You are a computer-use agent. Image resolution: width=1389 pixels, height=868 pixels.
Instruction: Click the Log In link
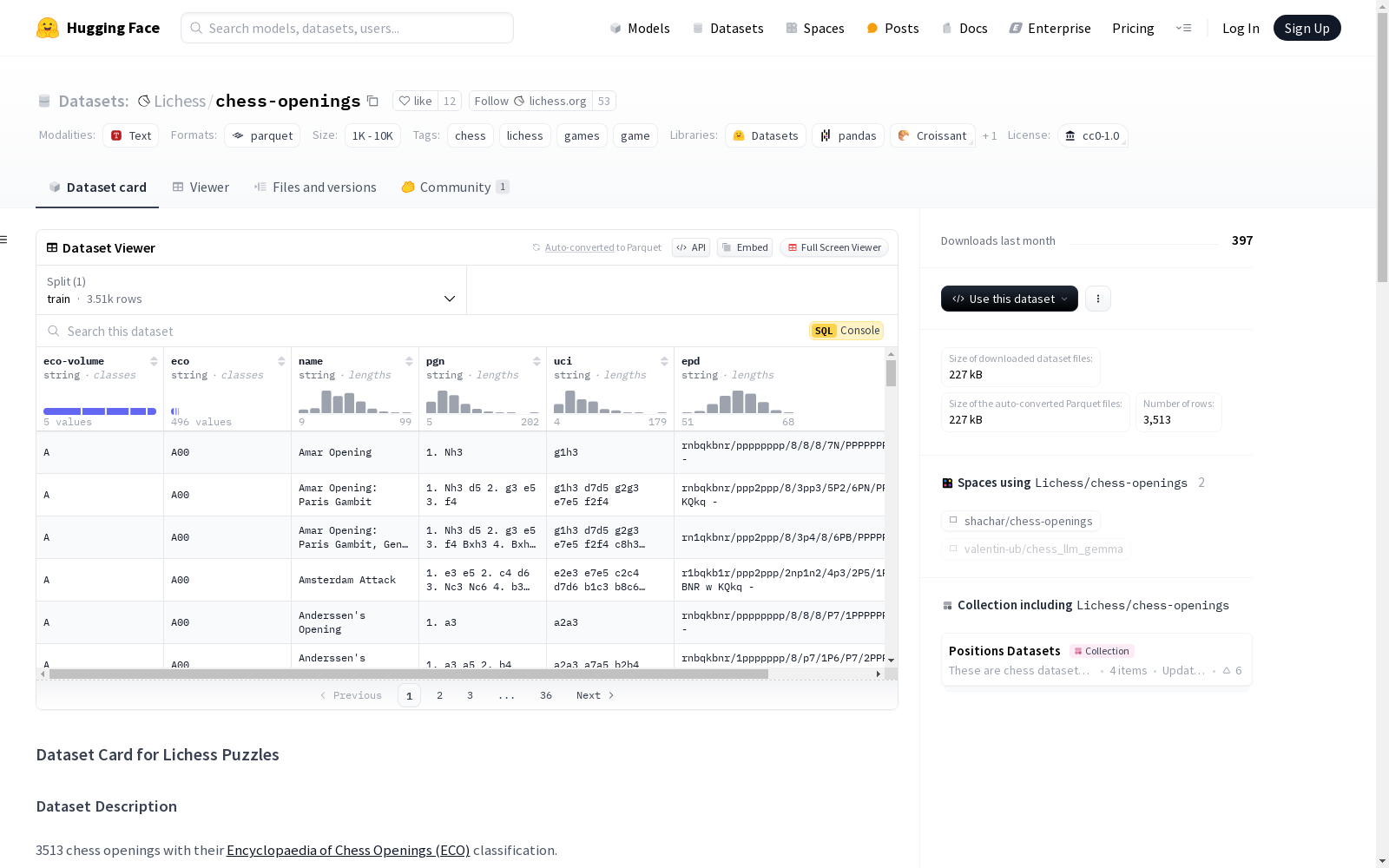[1241, 28]
